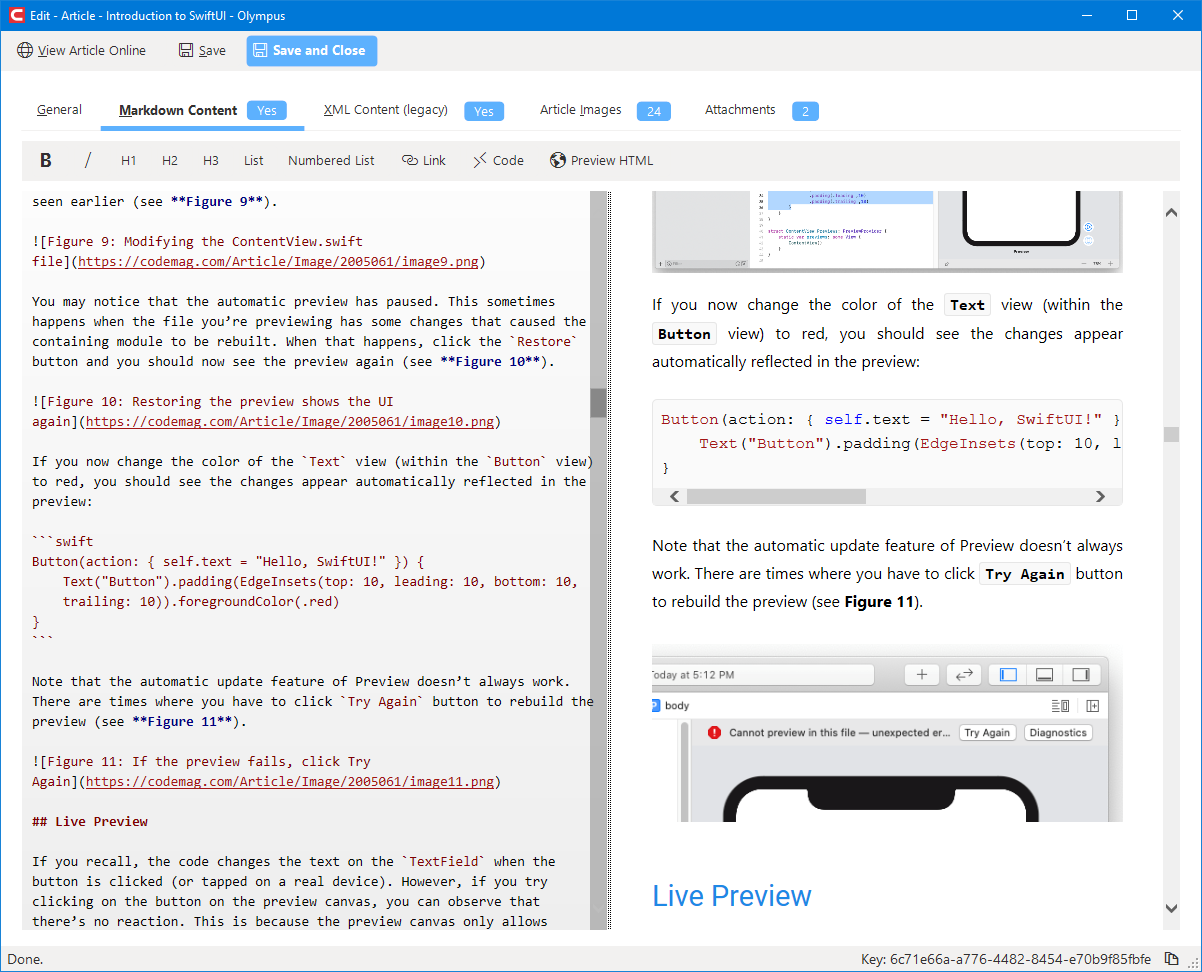Click the image11.png URL in markdown editor

tap(289, 782)
